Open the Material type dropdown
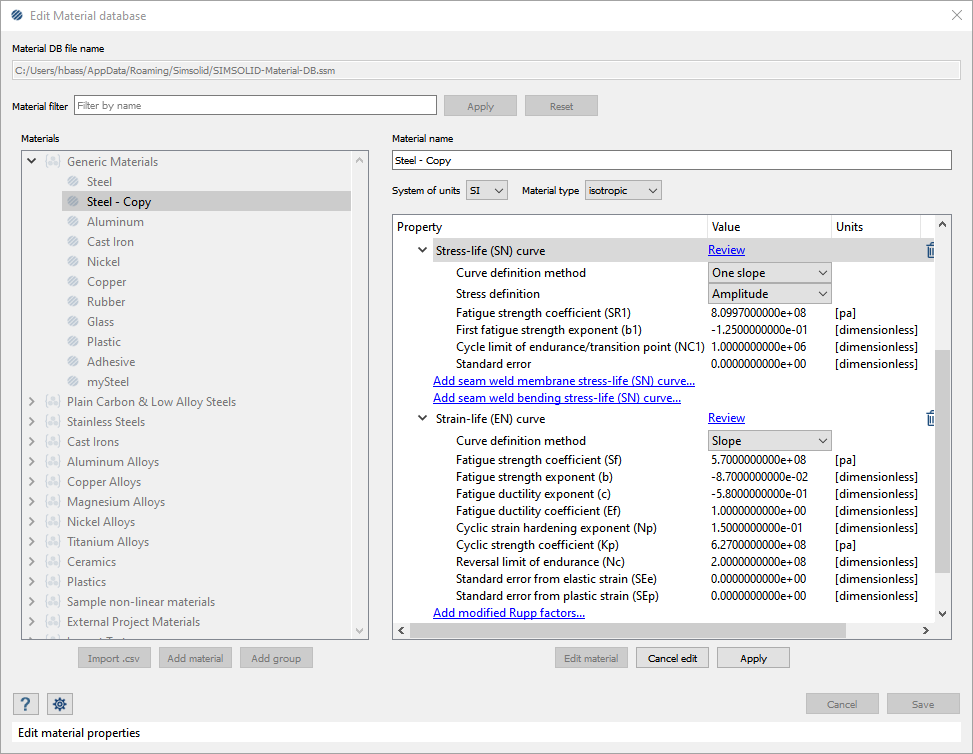 (623, 190)
